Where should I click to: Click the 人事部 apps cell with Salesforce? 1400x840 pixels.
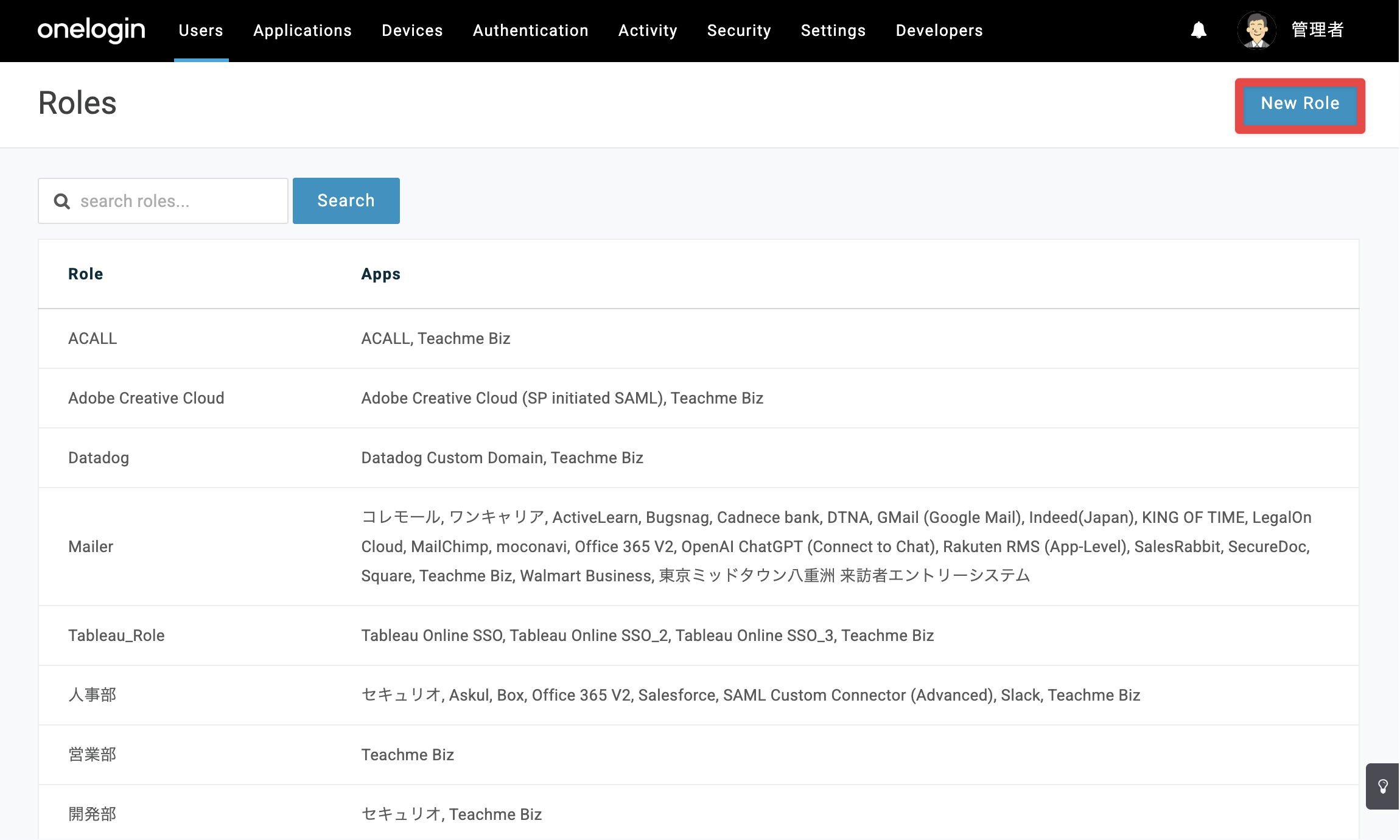(x=751, y=695)
